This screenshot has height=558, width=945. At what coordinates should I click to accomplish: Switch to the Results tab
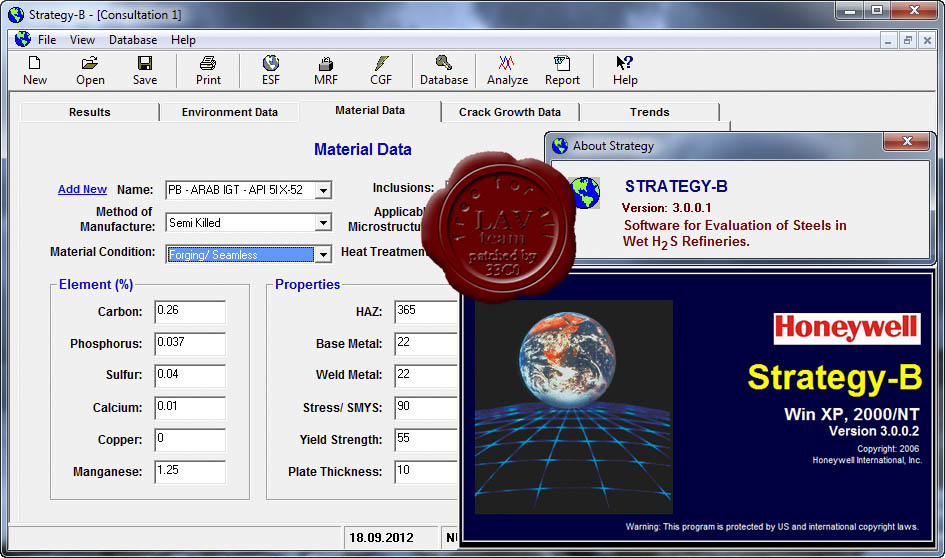tap(90, 112)
